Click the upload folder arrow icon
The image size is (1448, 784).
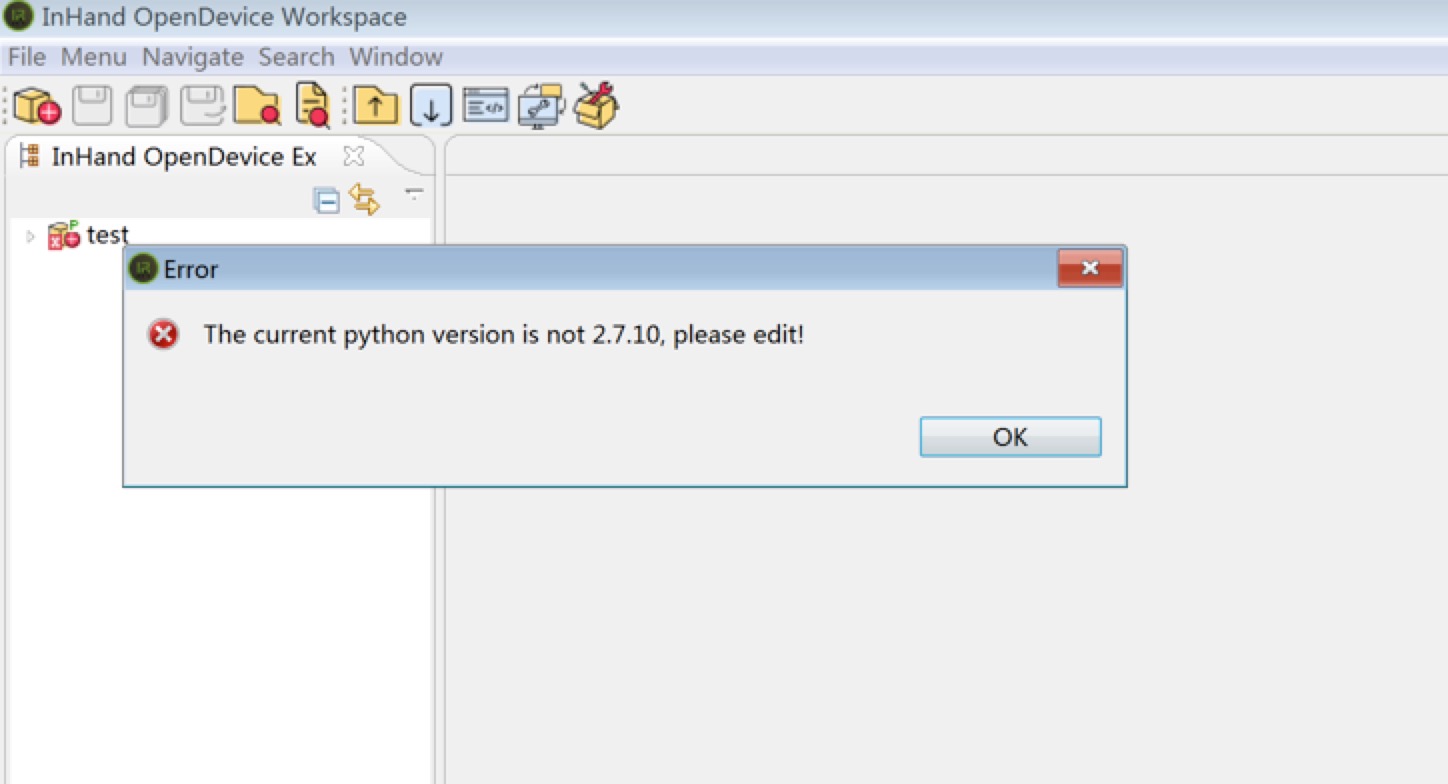pyautogui.click(x=375, y=105)
